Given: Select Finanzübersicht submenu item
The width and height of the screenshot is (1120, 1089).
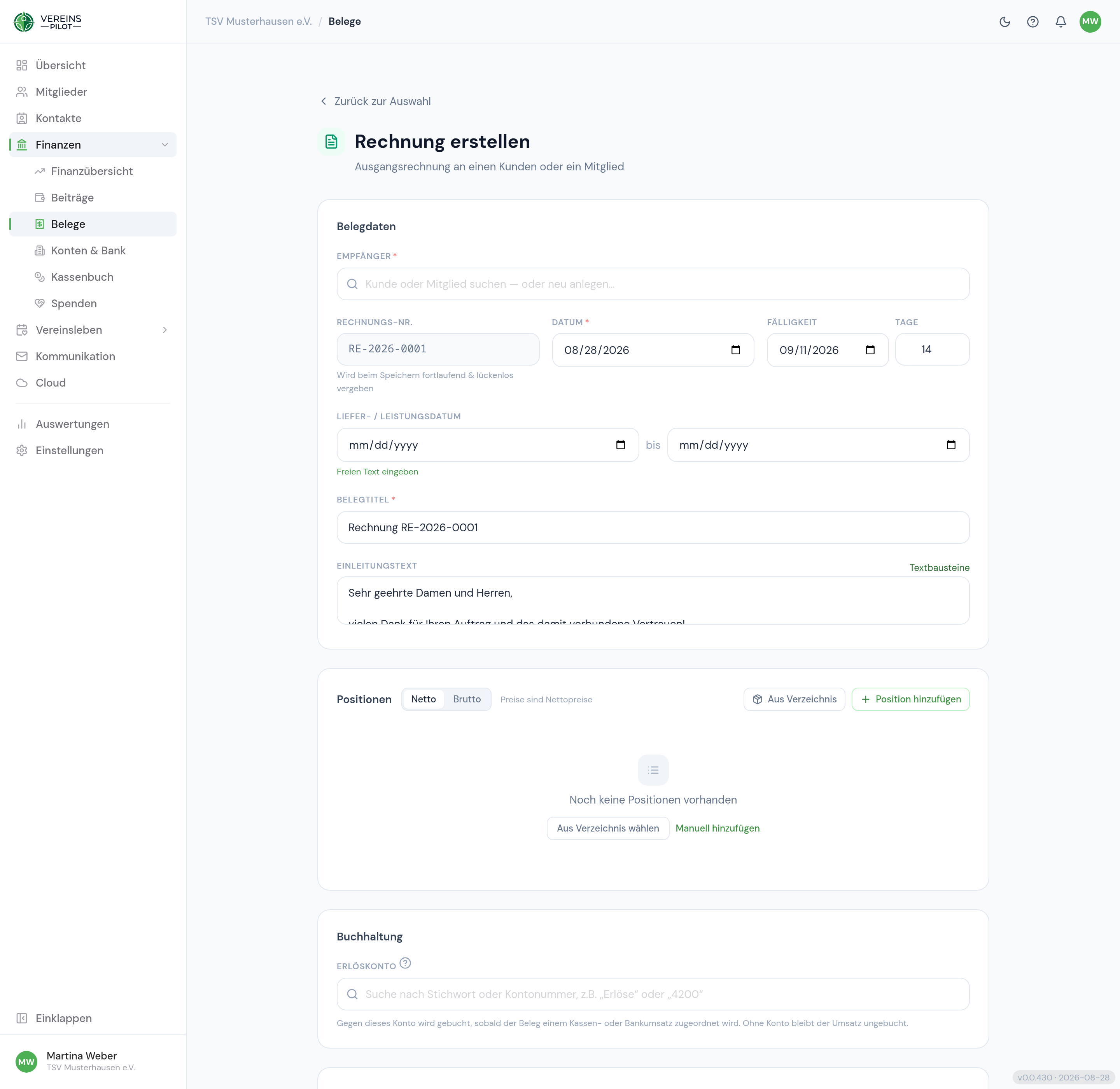Looking at the screenshot, I should tap(93, 171).
